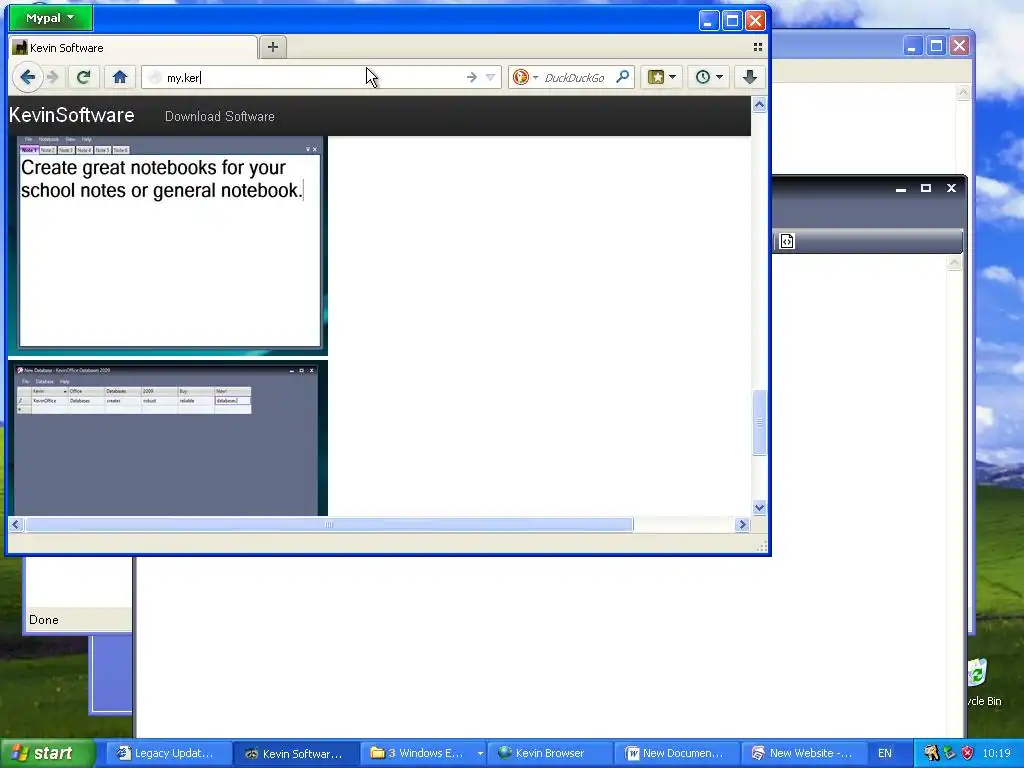
Task: Close the Mypal browser window
Action: [756, 21]
